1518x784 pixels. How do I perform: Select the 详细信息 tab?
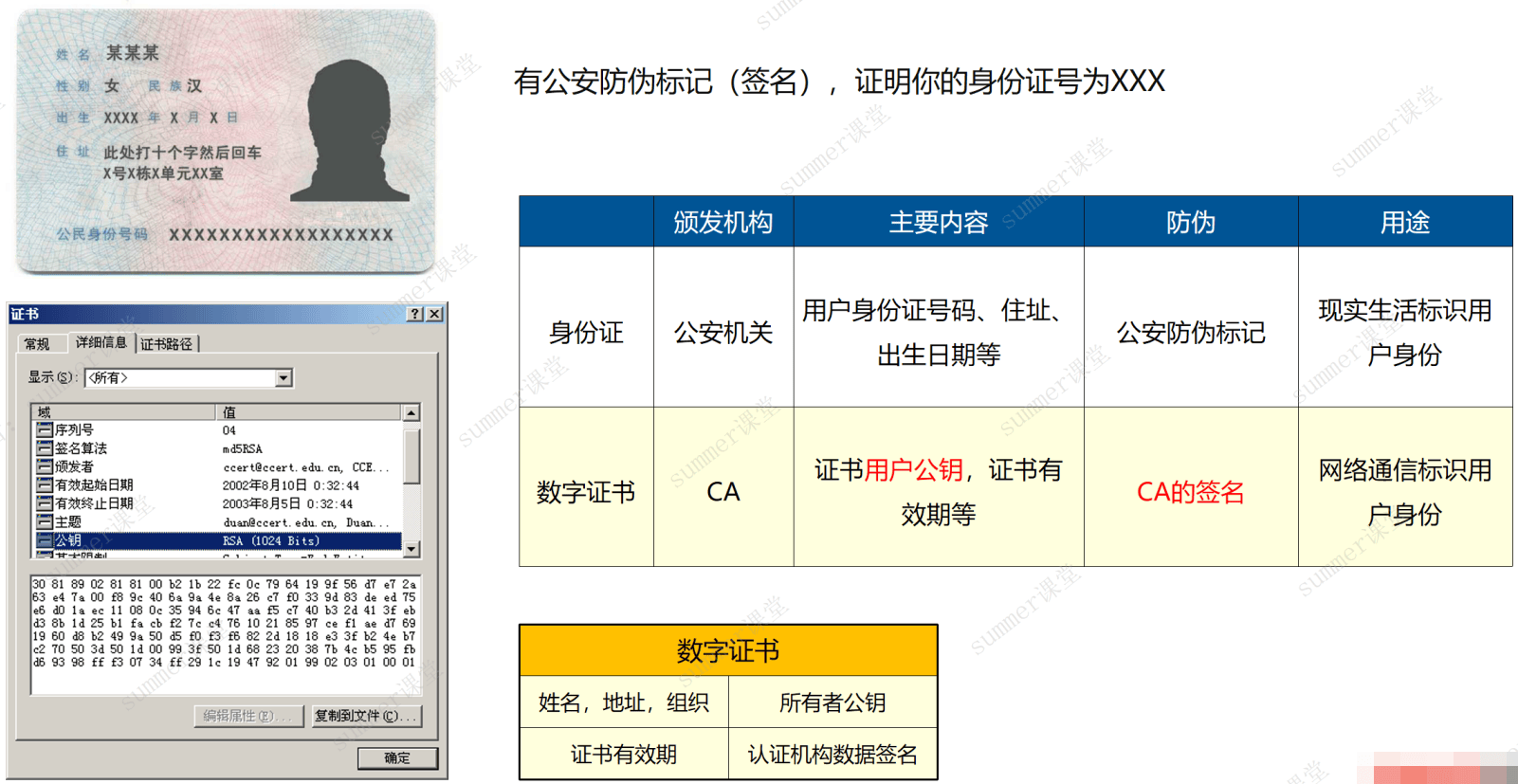click(101, 342)
